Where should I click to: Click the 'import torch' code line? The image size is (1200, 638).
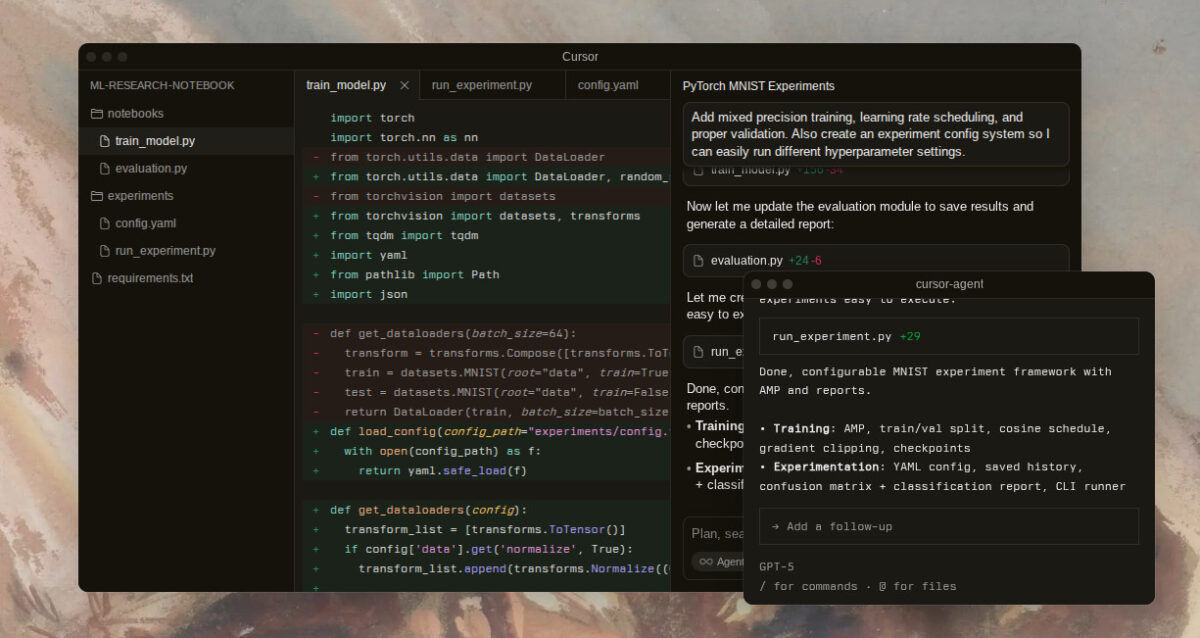[372, 118]
